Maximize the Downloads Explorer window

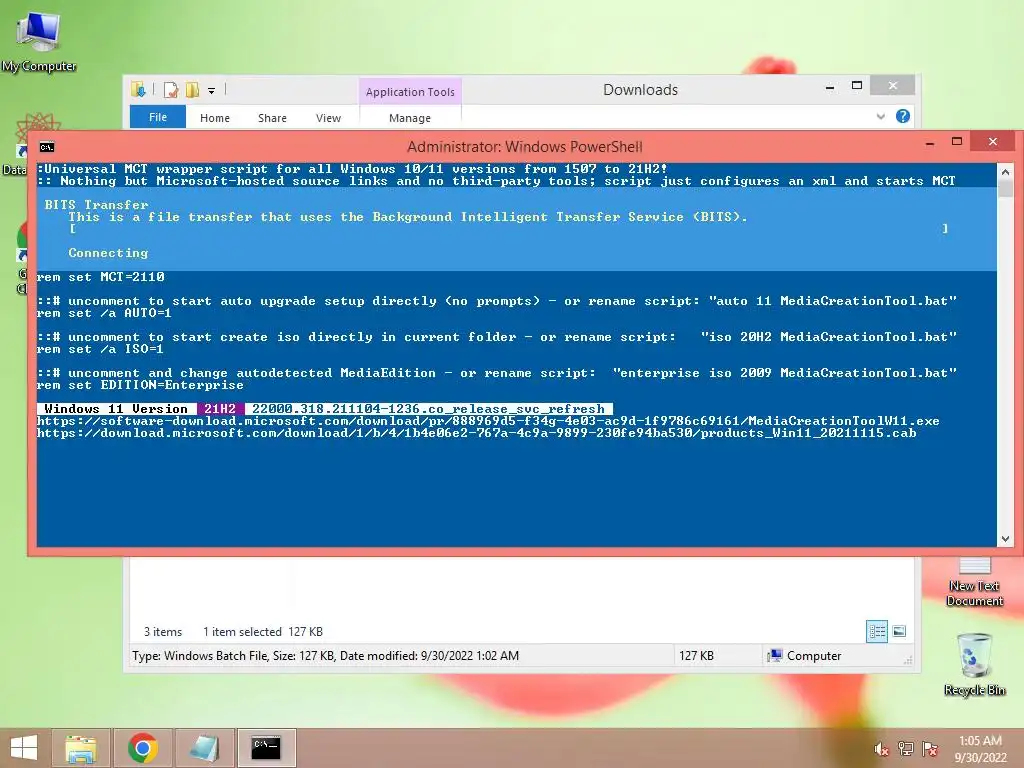pyautogui.click(x=857, y=86)
